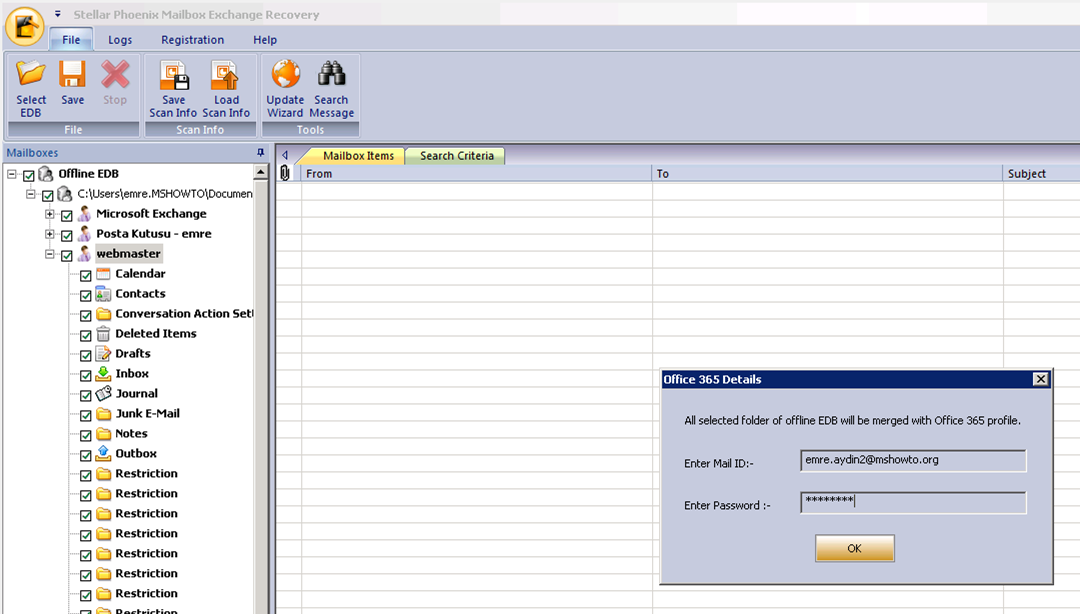Click the Junk E-Mail folder icon
Viewport: 1080px width, 614px height.
tap(103, 413)
